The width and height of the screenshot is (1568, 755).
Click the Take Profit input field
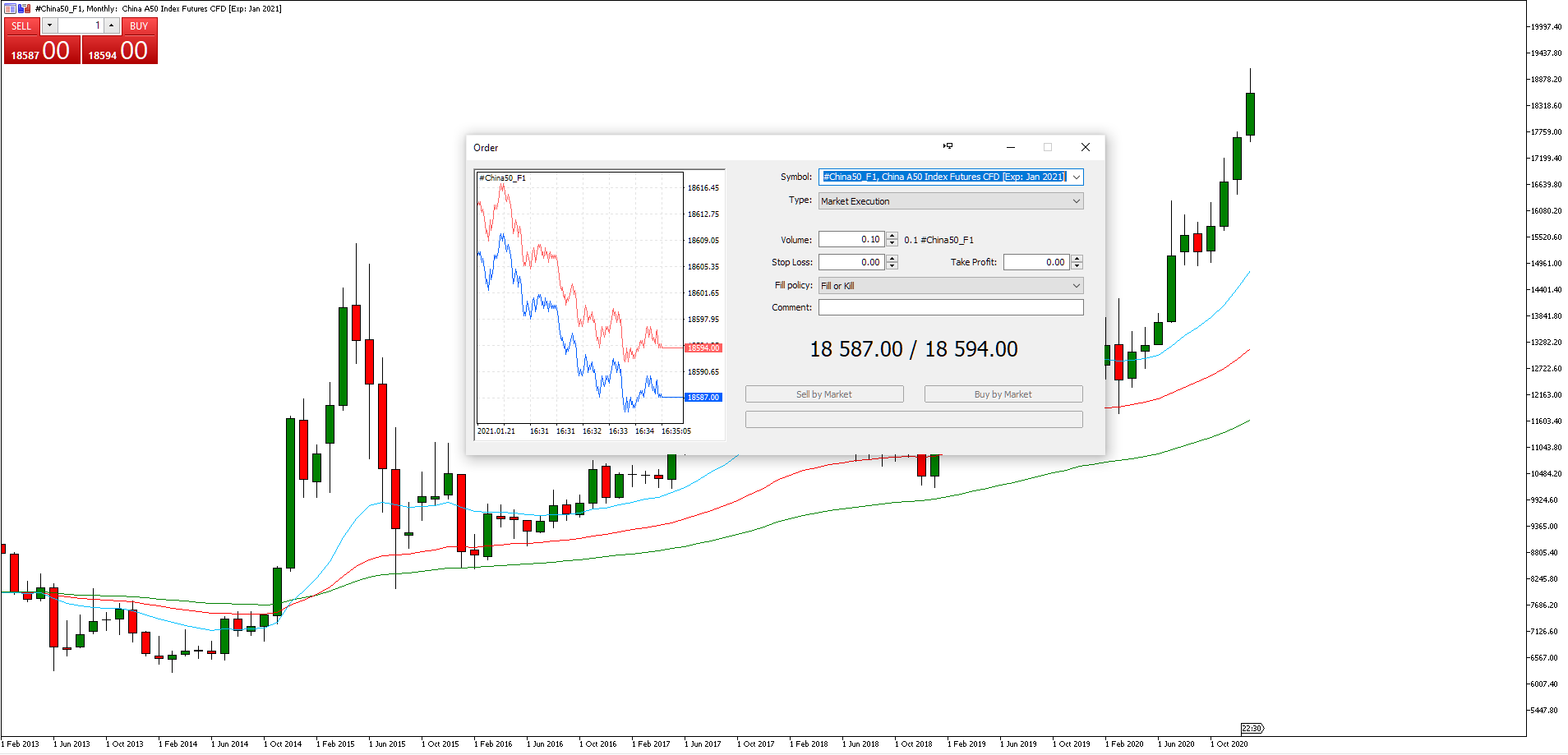(1036, 262)
